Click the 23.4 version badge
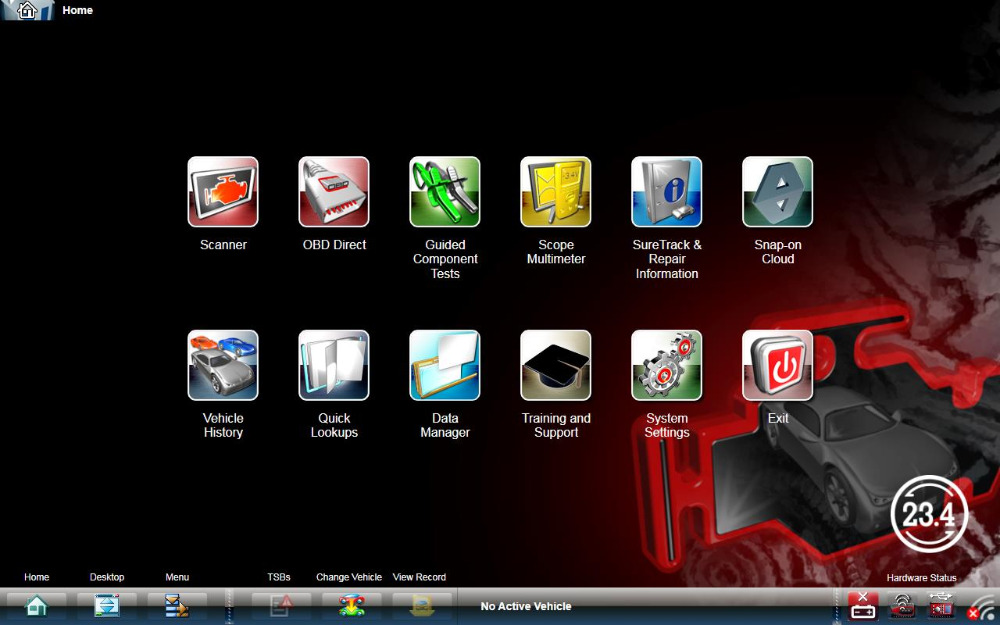Viewport: 1000px width, 625px height. [x=929, y=514]
